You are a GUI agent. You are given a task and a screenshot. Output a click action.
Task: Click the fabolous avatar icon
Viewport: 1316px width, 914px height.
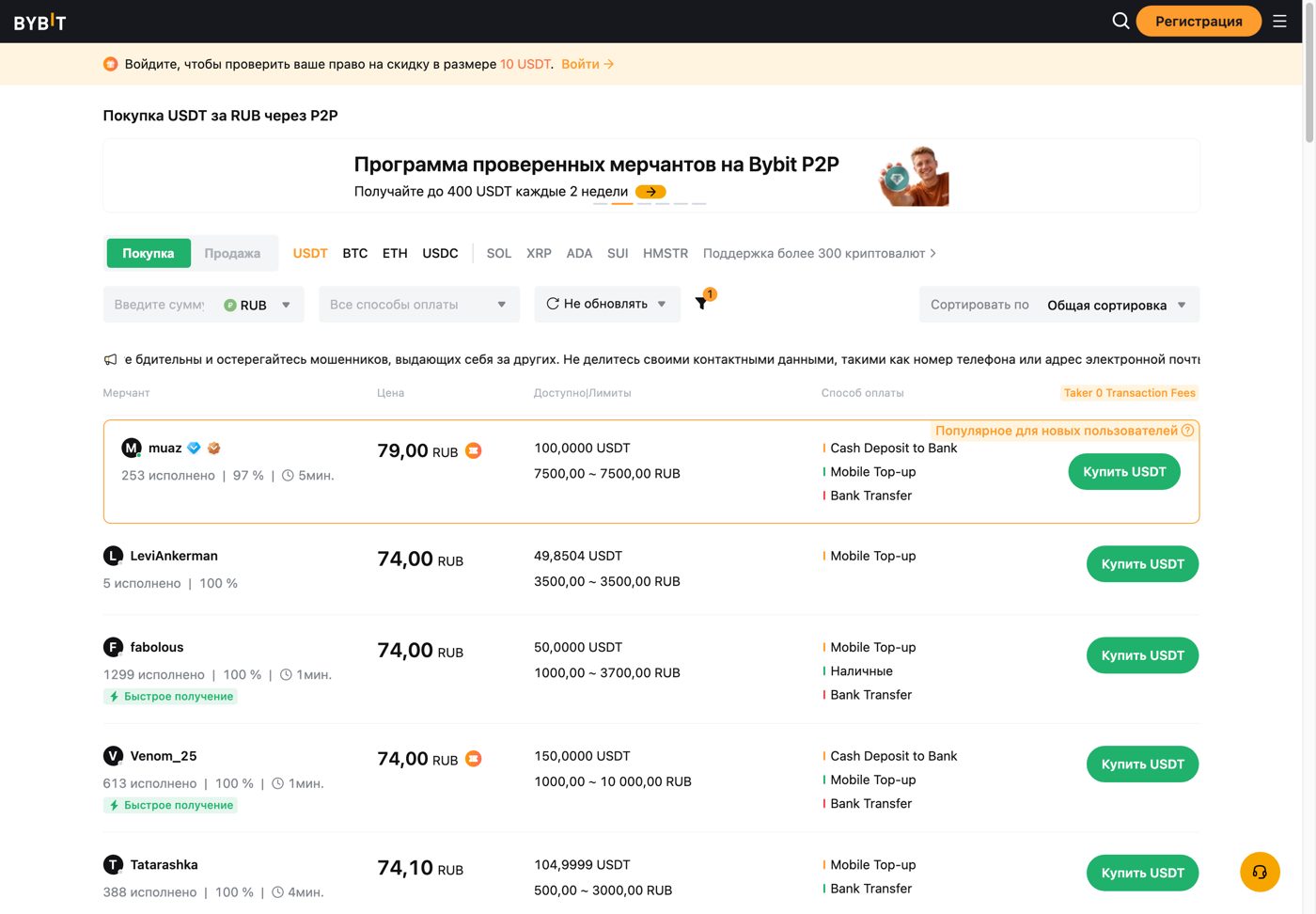click(113, 647)
